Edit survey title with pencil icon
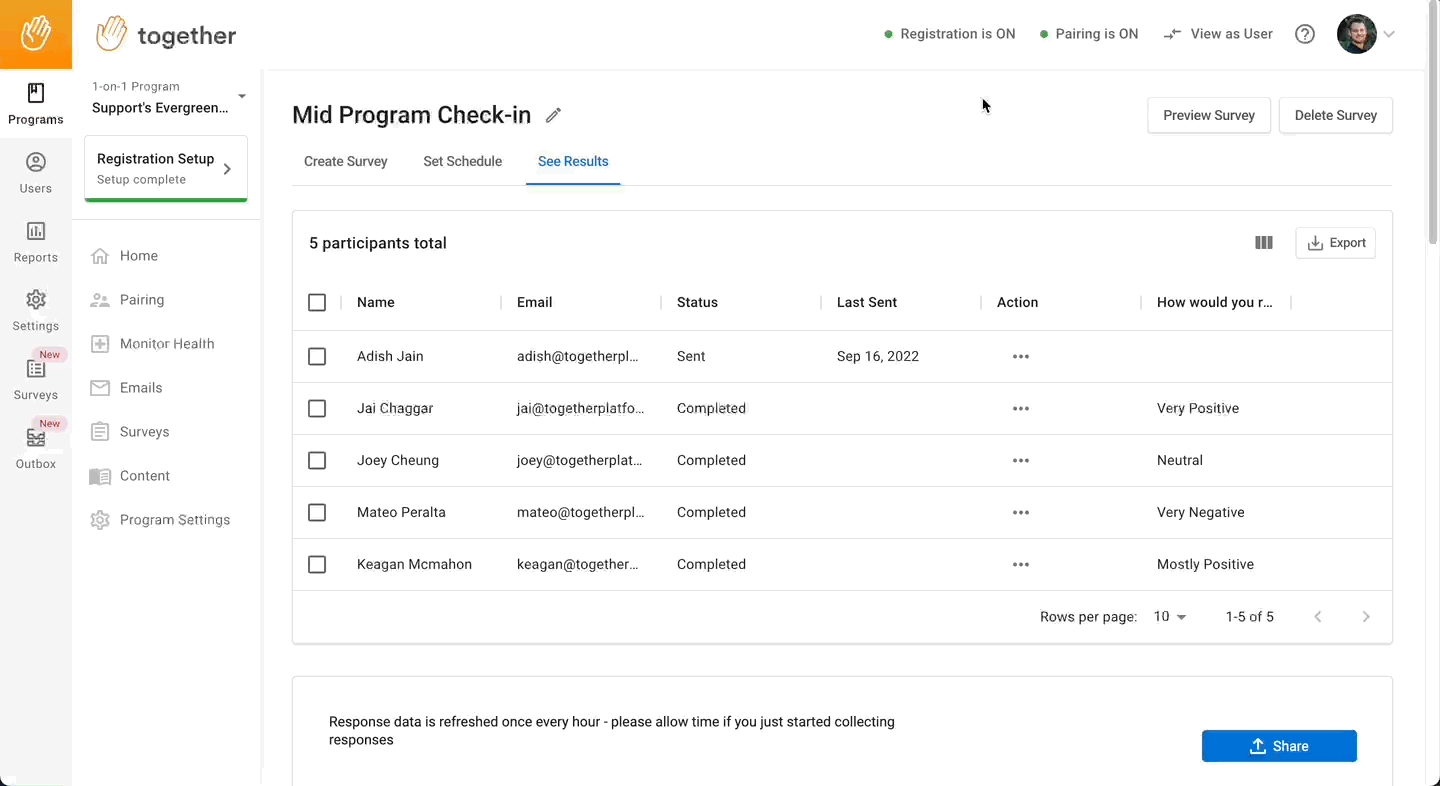 tap(553, 115)
